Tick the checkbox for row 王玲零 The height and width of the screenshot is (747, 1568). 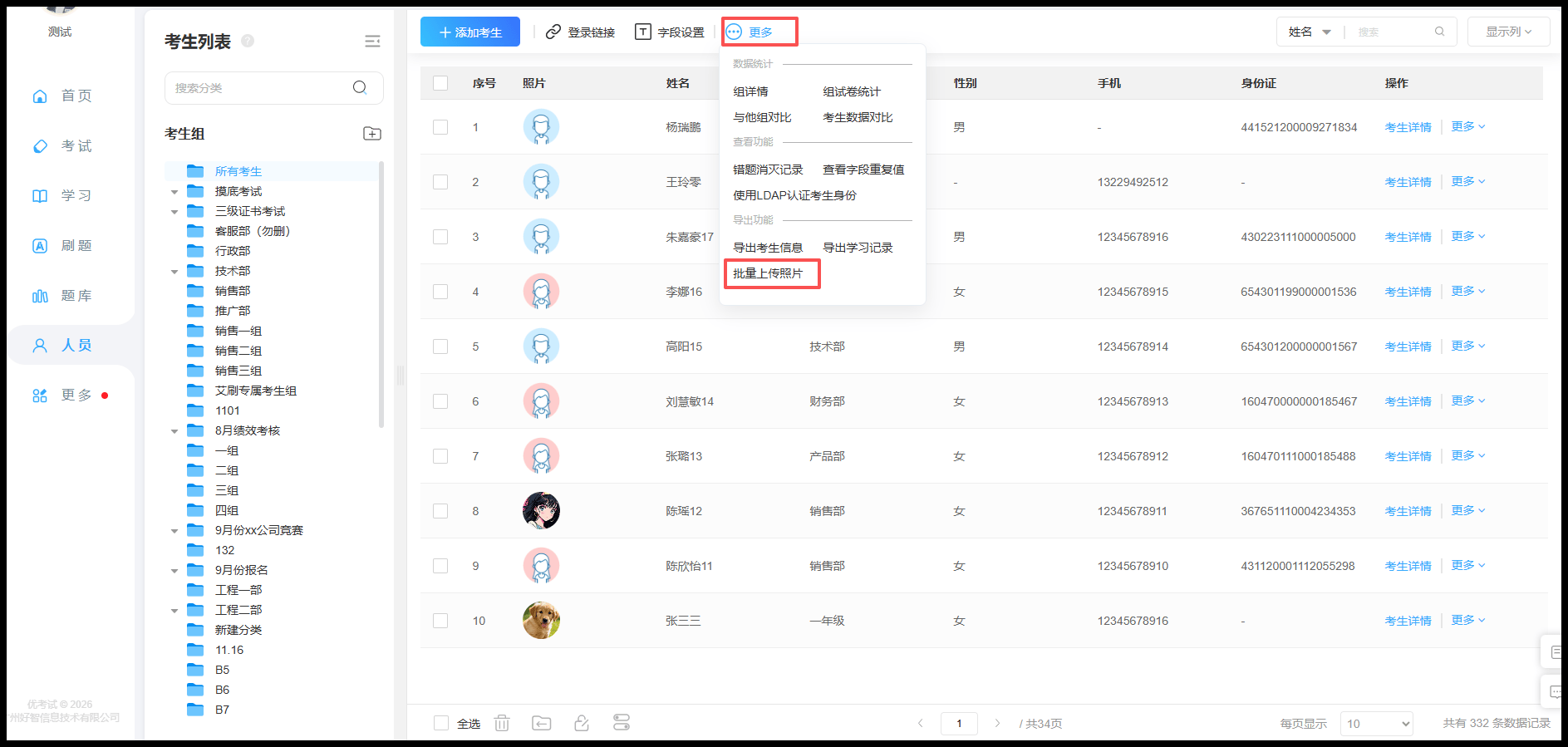[440, 182]
